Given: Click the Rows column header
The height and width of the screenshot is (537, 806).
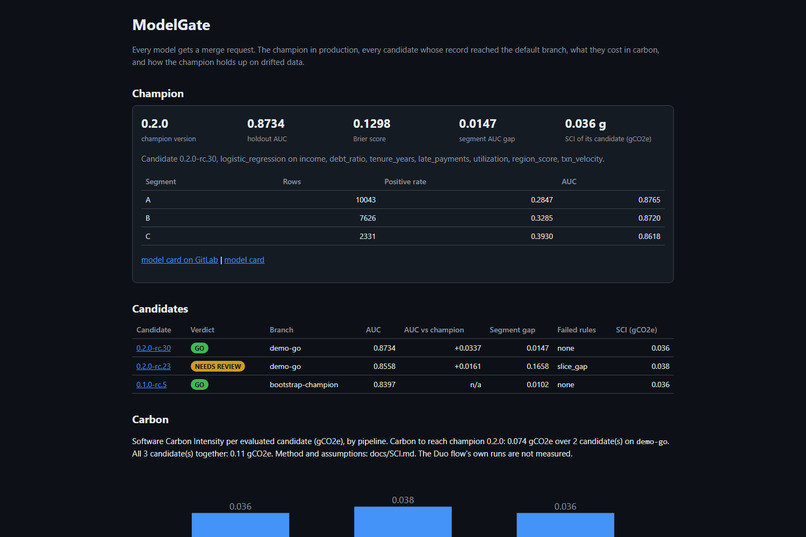Looking at the screenshot, I should [291, 181].
